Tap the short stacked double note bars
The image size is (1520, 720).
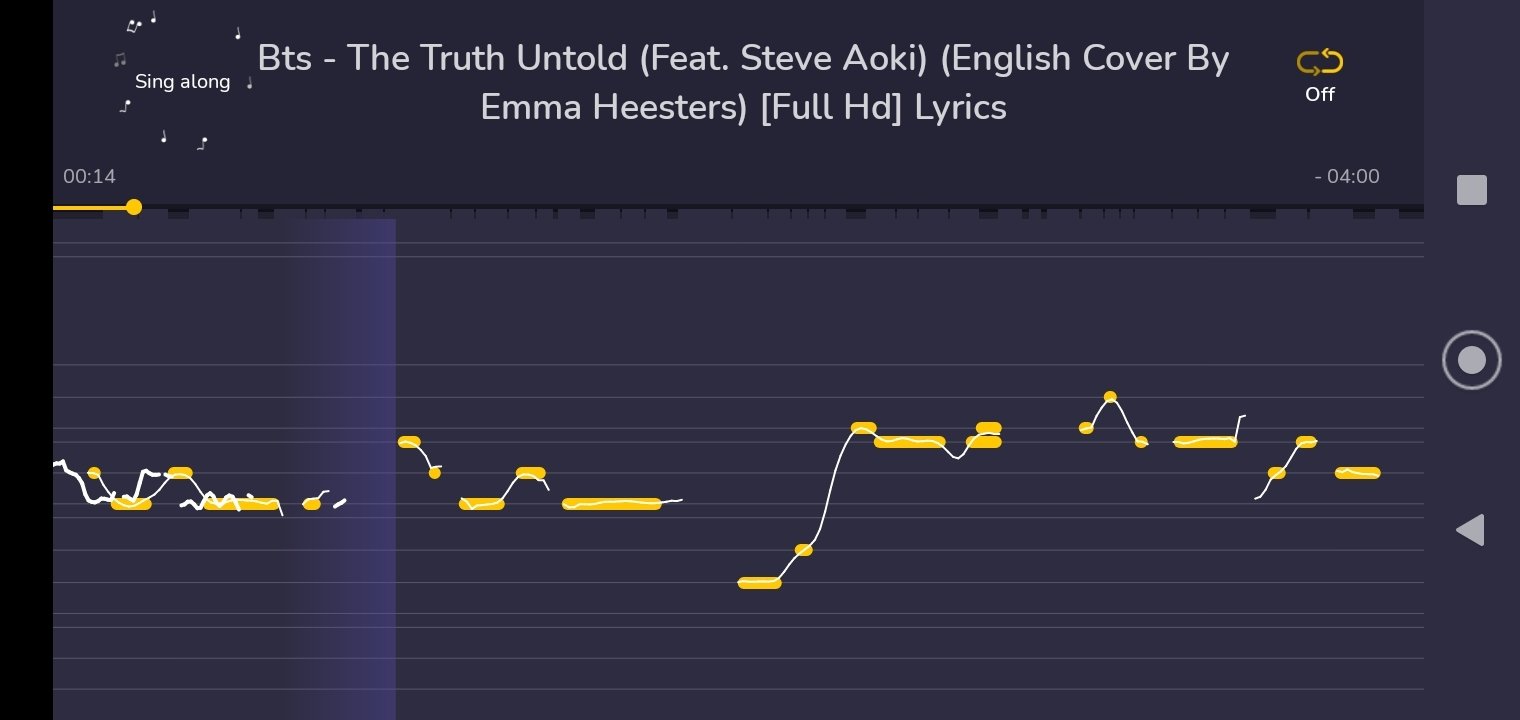point(984,435)
